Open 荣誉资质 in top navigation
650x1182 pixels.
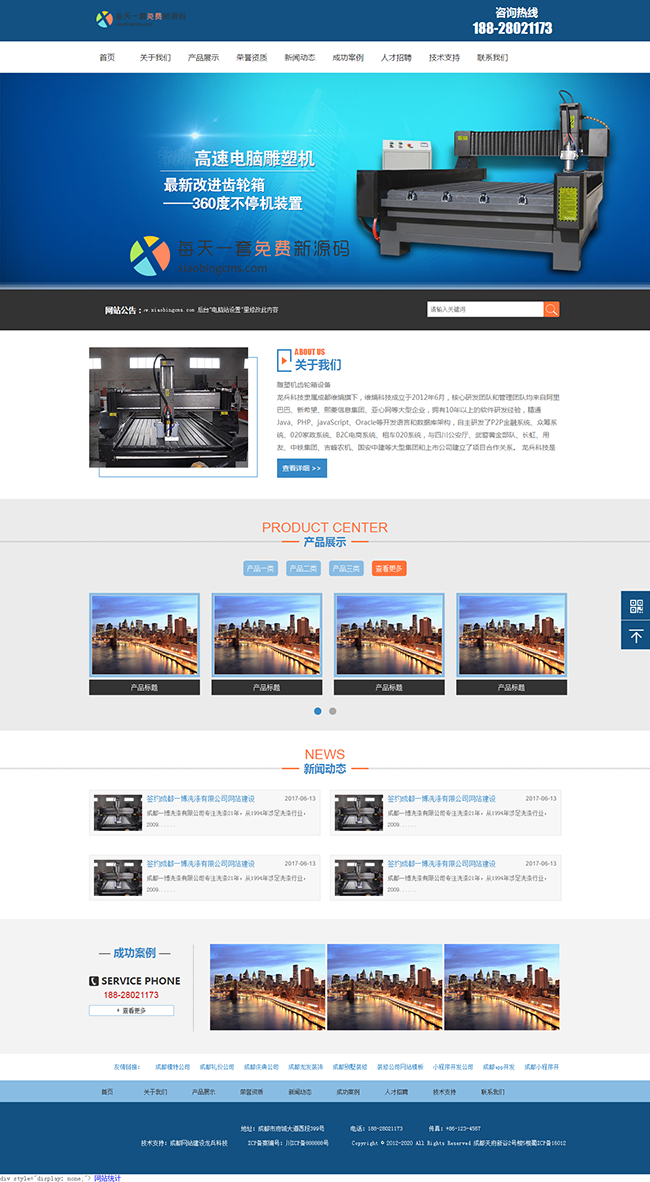pyautogui.click(x=252, y=57)
